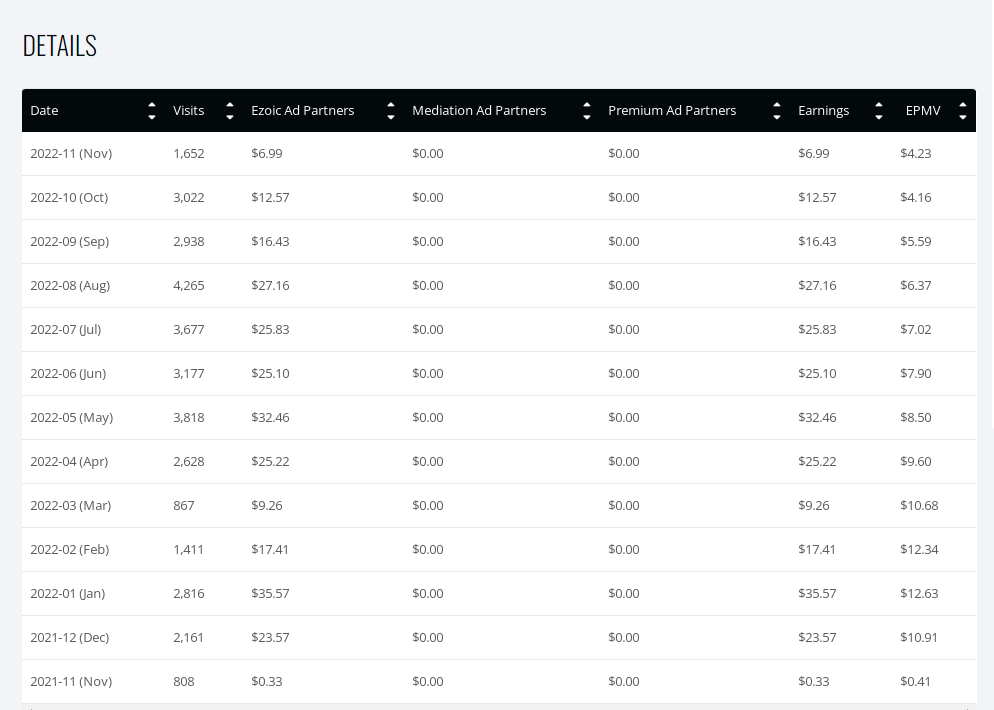Click visits value 4,265

pyautogui.click(x=189, y=285)
